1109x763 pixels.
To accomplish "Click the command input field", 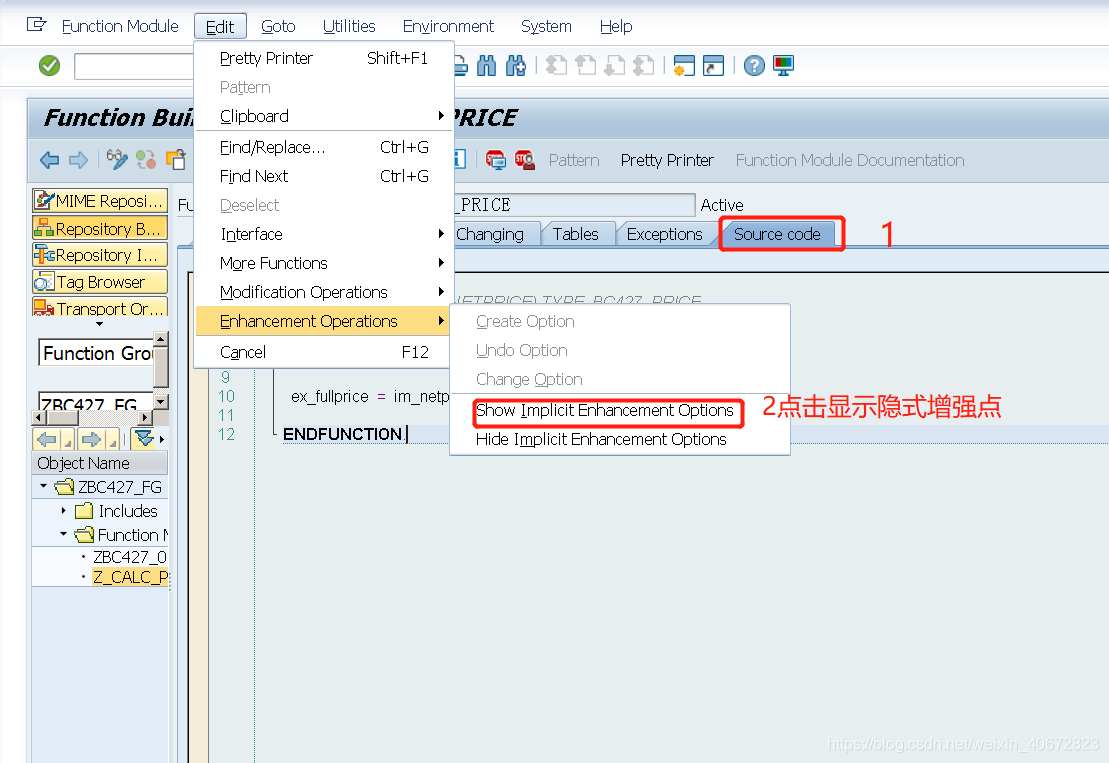I will pos(134,66).
